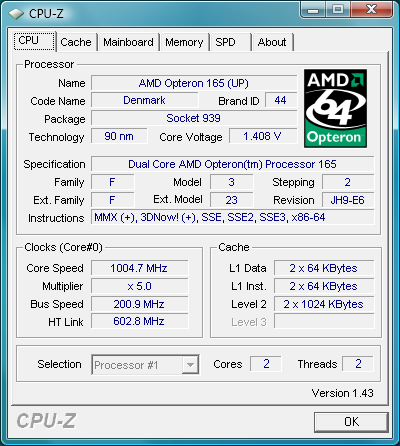The height and width of the screenshot is (446, 400).
Task: Click the Name field AMD Opteron 165 (UP)
Action: (194, 83)
